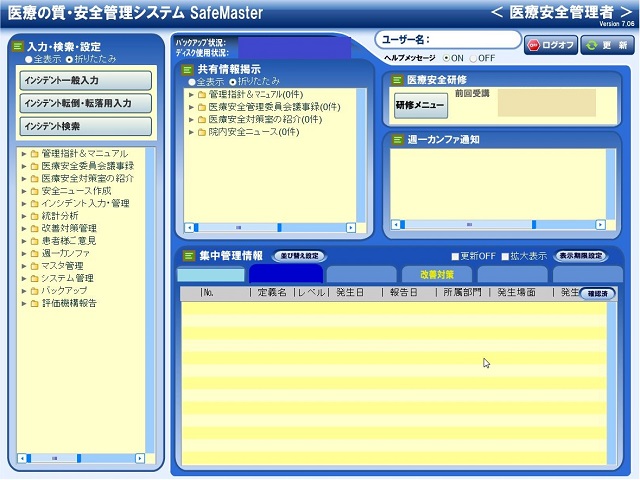Screen dimensions: 640x480
Task: Click the 更新 refresh button
Action: click(608, 45)
